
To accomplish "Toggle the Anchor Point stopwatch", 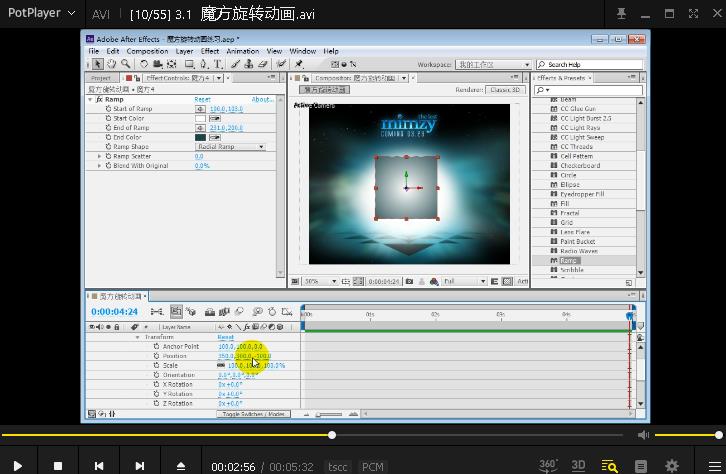I will [156, 346].
